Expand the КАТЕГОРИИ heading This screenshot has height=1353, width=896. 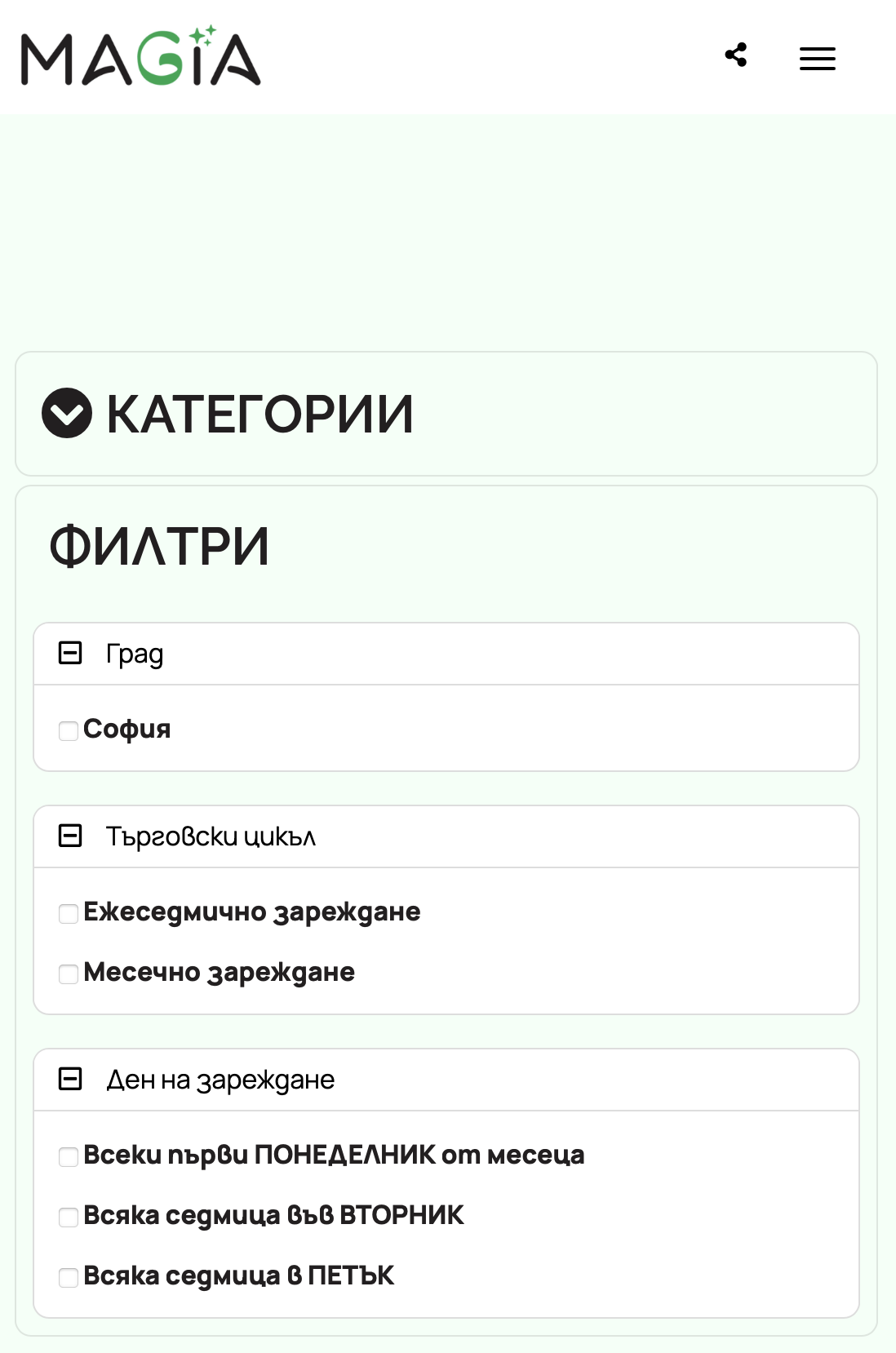pos(259,414)
